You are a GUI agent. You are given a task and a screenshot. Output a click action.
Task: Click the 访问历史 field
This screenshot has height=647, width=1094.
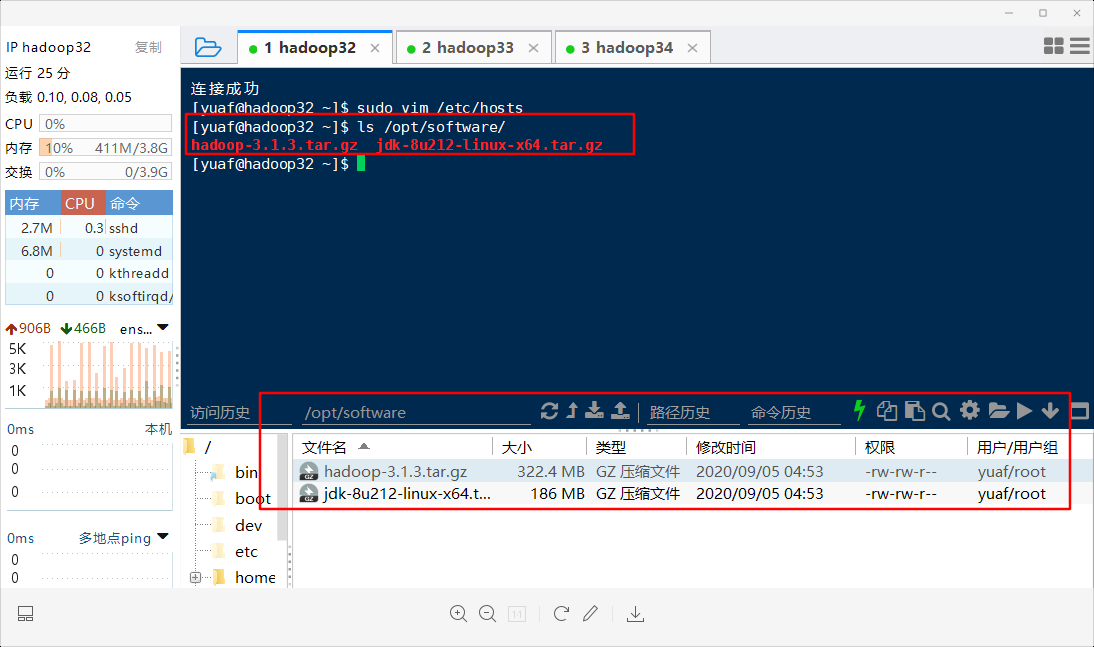(239, 412)
